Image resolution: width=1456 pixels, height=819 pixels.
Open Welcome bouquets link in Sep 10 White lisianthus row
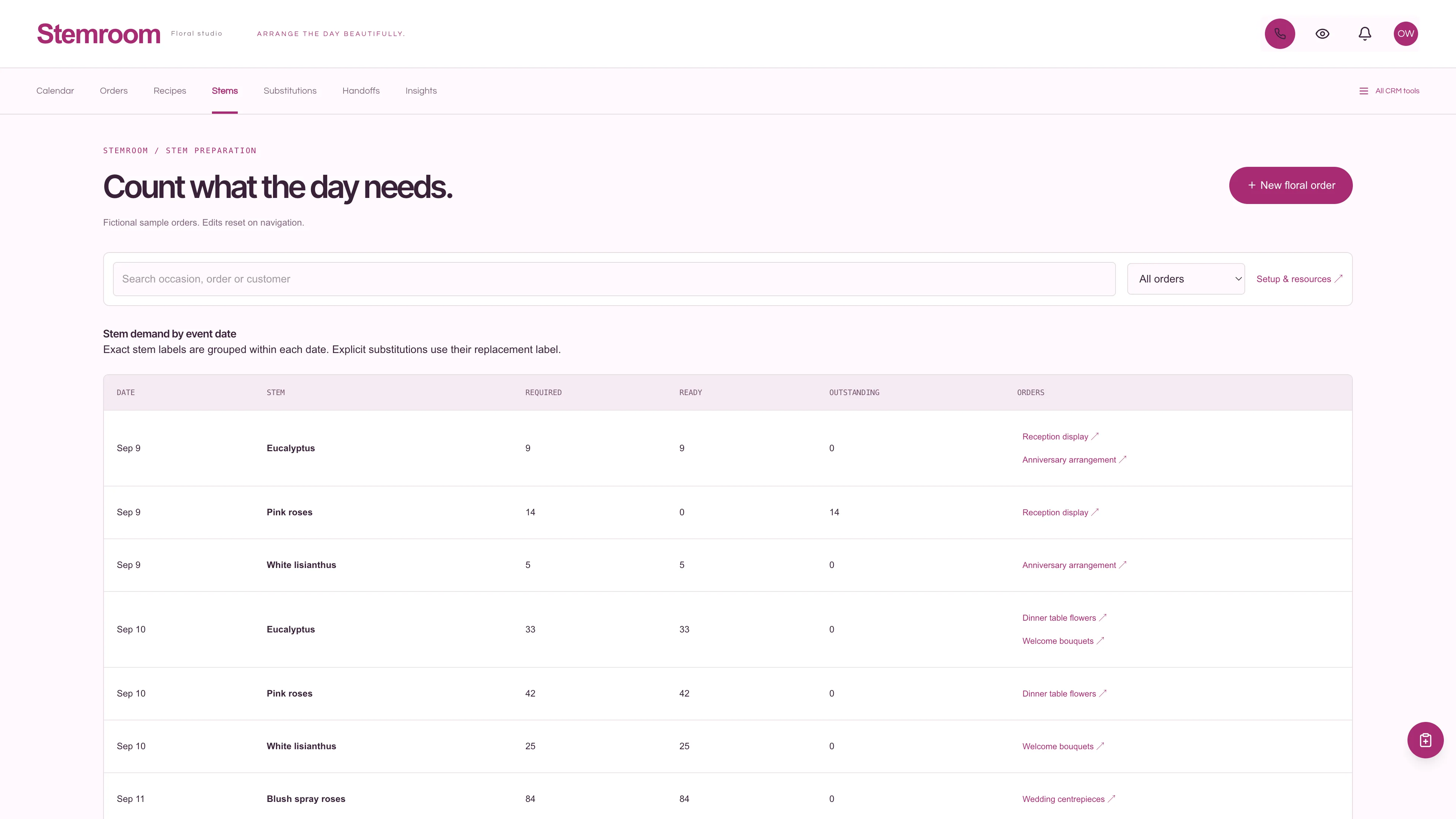coord(1063,747)
